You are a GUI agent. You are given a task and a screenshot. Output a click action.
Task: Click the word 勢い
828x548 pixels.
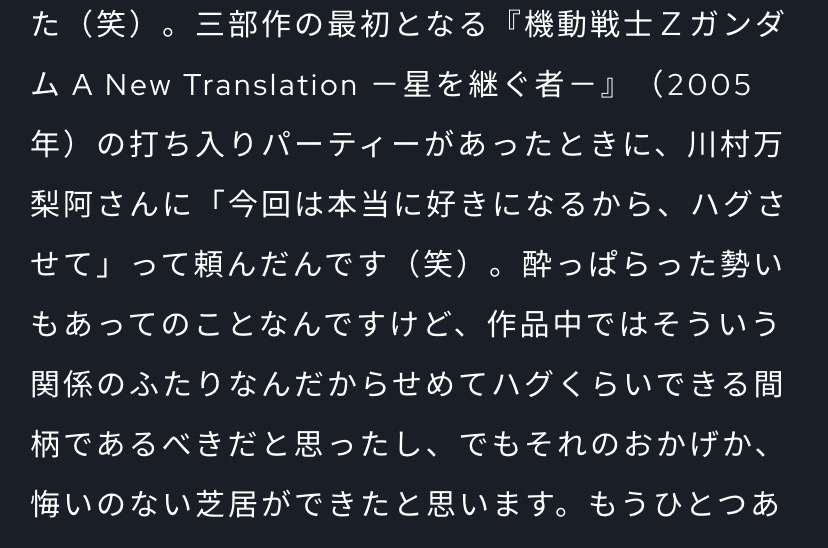point(751,264)
